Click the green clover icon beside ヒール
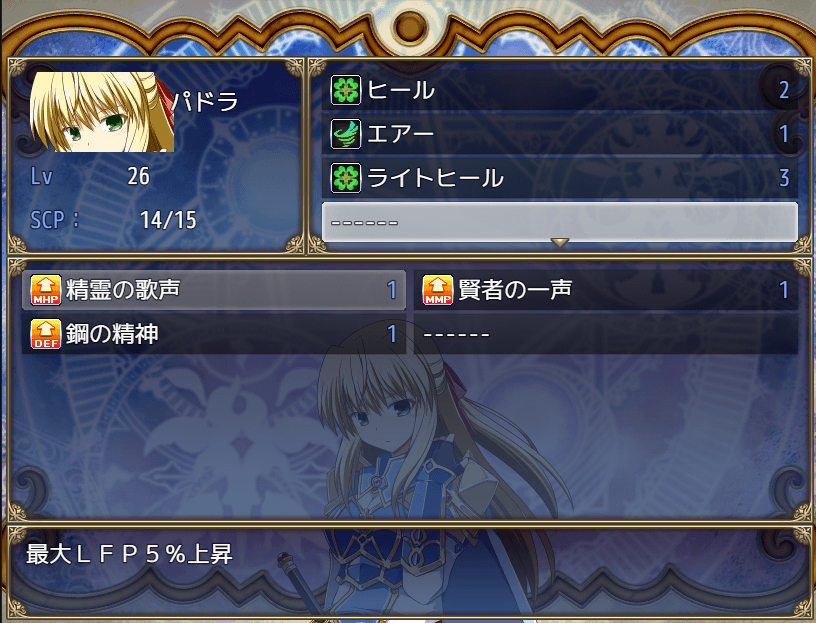Viewport: 816px width, 623px height. [x=346, y=90]
